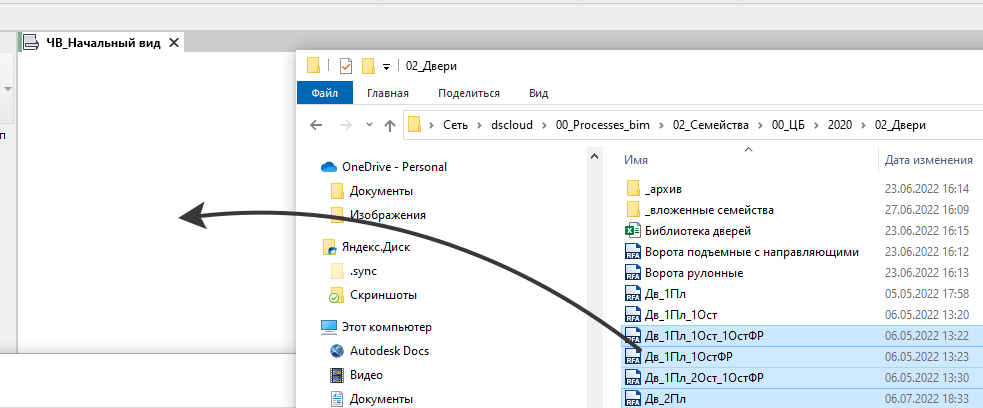Open Customize Quick Access Toolbar dropdown
983x408 pixels.
[387, 66]
